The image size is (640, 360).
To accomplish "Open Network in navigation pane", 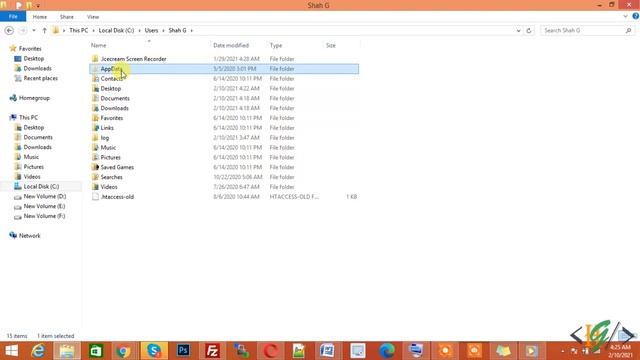I will (29, 236).
